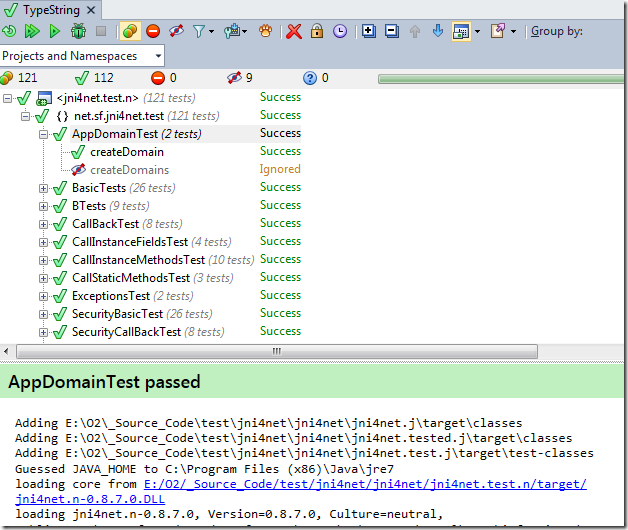The image size is (628, 530).
Task: Click the Expand All plus icon
Action: (369, 32)
